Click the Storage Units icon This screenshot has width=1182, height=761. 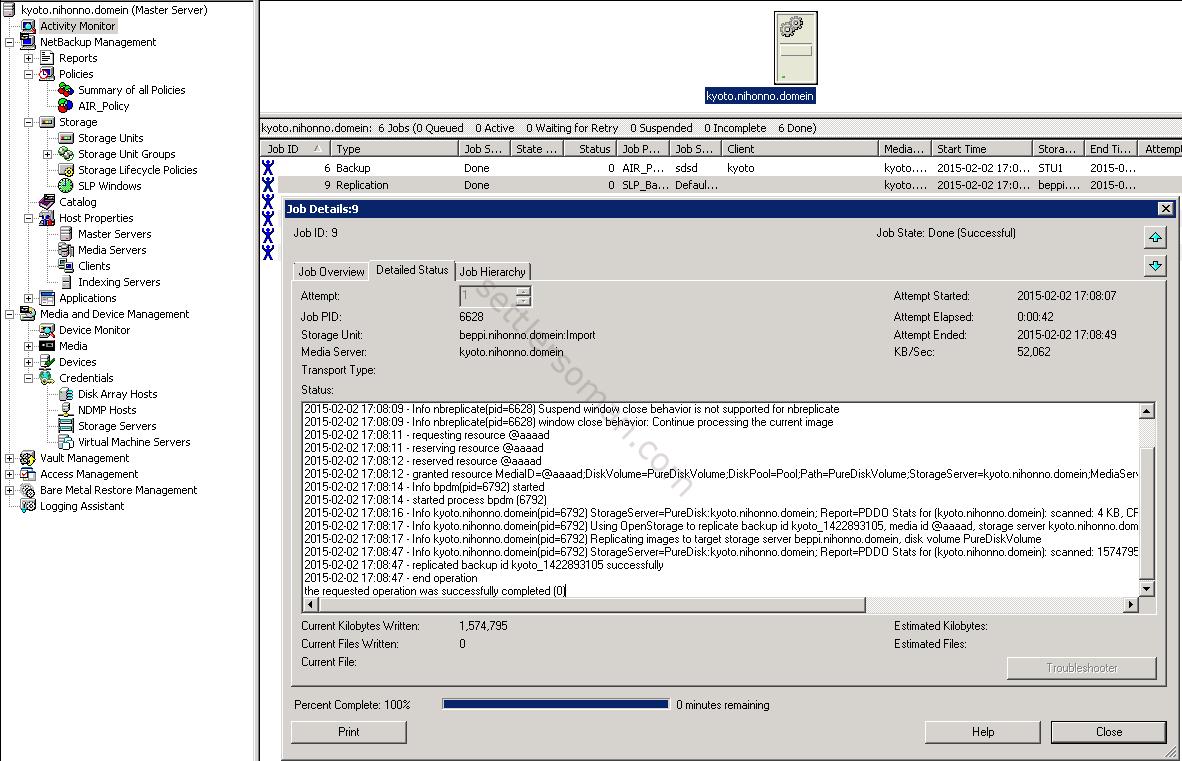coord(66,138)
